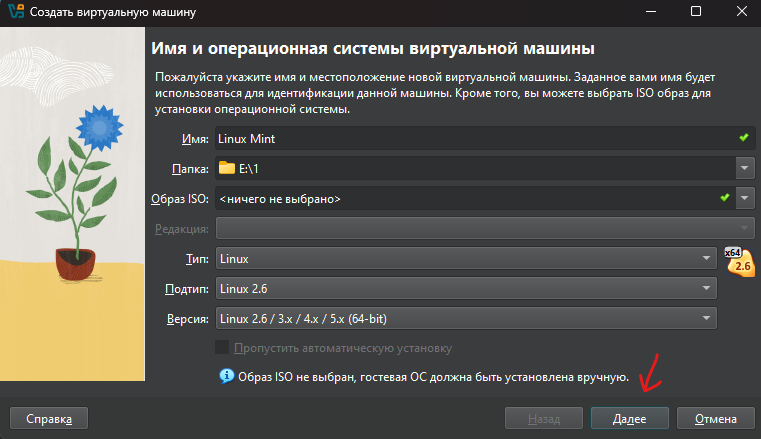Minimize the wizard window
Image resolution: width=761 pixels, height=439 pixels.
point(651,11)
